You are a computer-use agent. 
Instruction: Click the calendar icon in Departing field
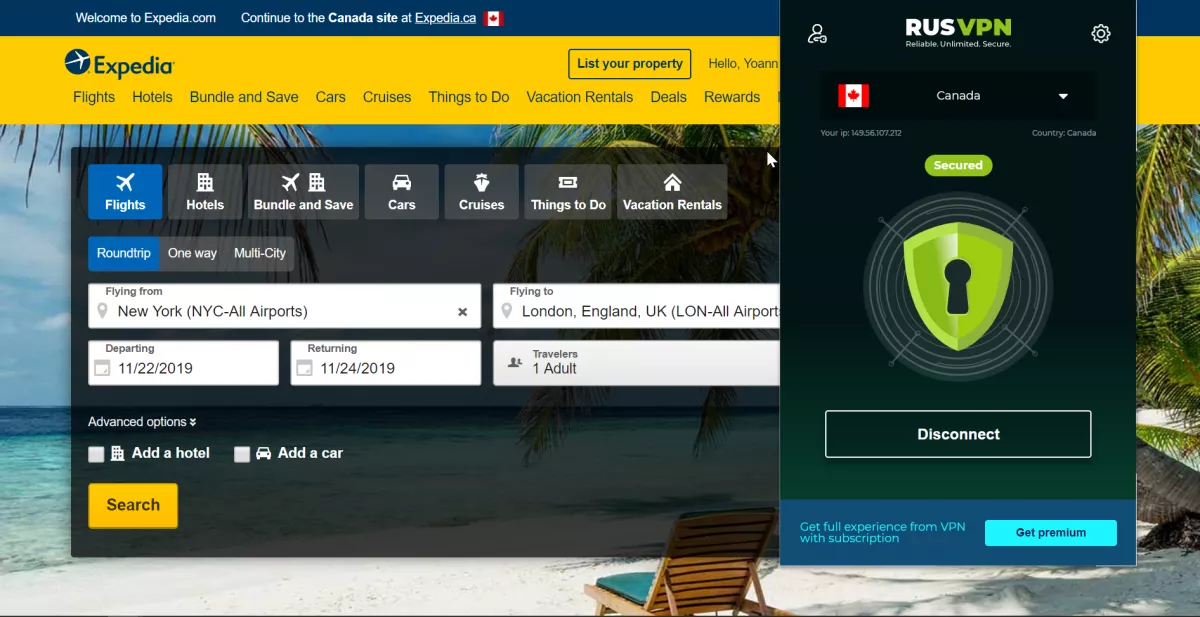(x=101, y=369)
